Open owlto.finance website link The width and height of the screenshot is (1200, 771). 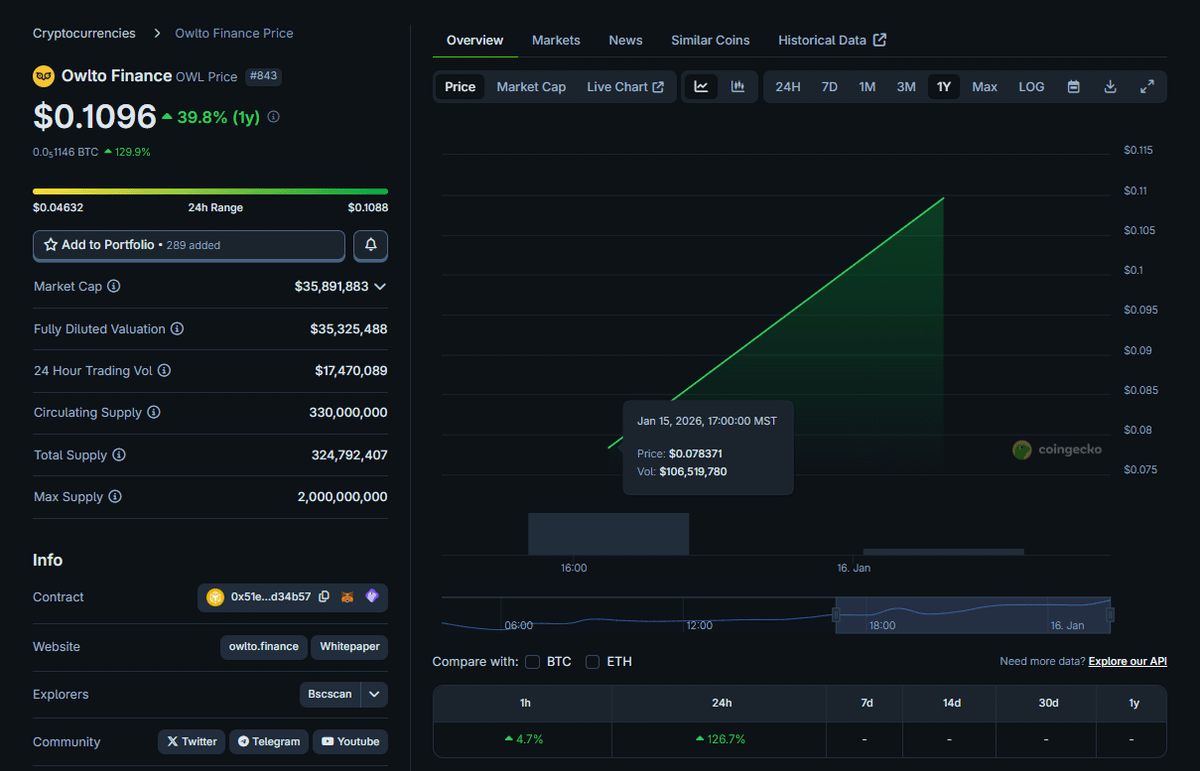tap(264, 646)
